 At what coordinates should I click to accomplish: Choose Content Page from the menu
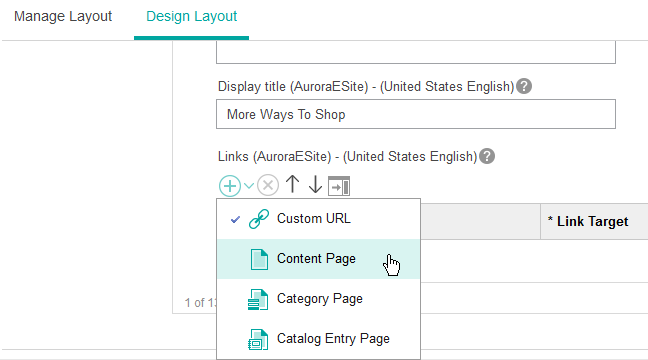318,259
